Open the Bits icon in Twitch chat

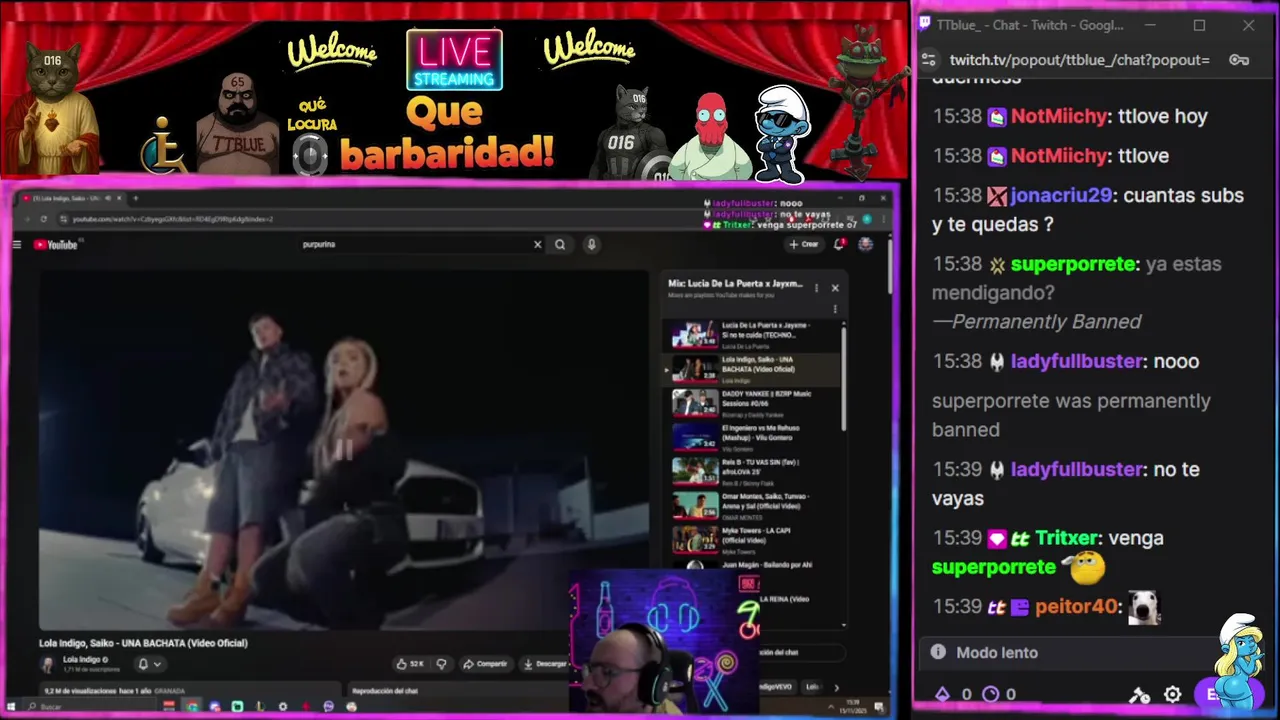pyautogui.click(x=942, y=694)
